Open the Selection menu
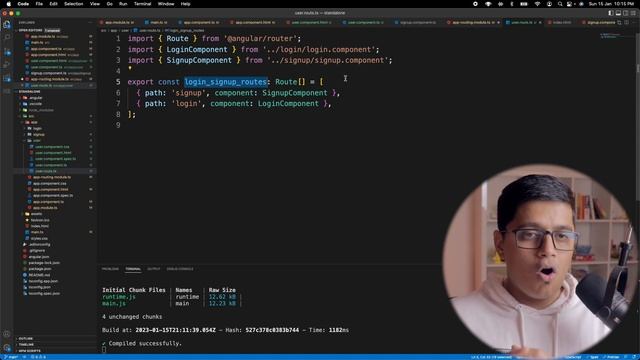The image size is (640, 360). 73,4
